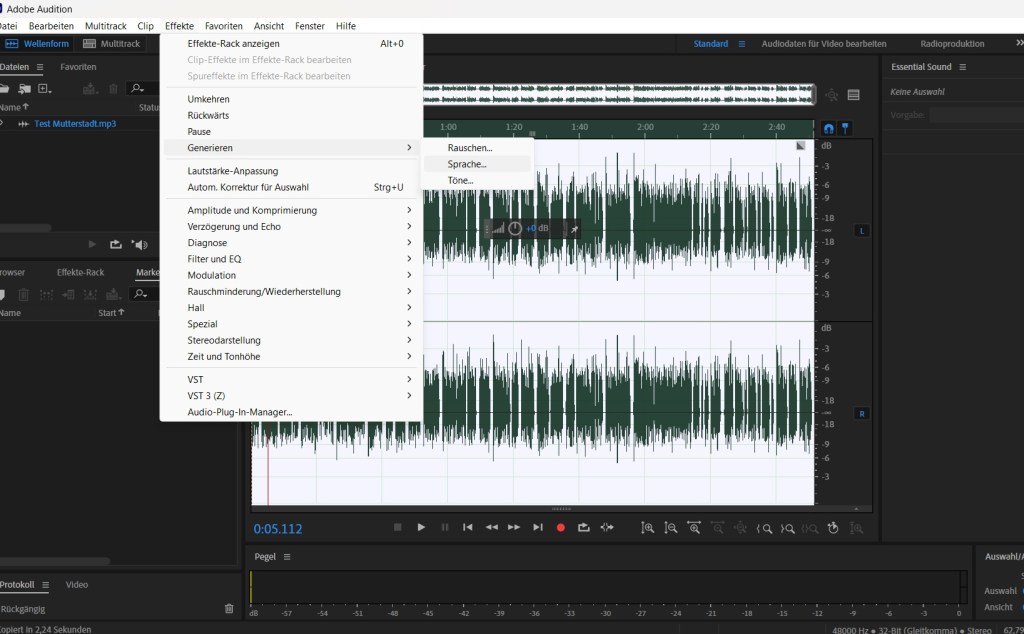Viewport: 1024px width, 634px height.
Task: Toggle loop playback in the transport bar
Action: tap(584, 527)
